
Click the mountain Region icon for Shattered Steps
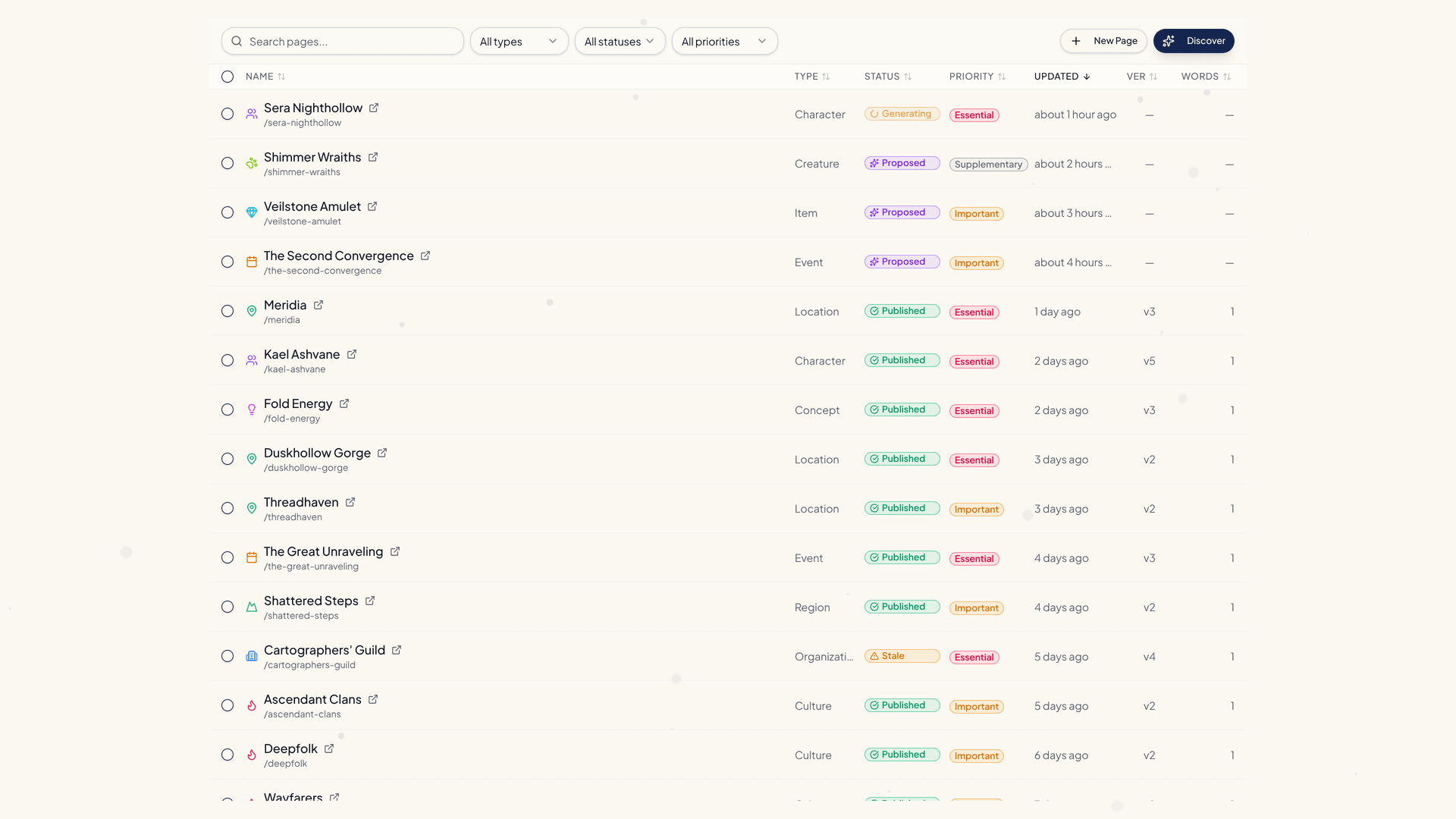251,607
